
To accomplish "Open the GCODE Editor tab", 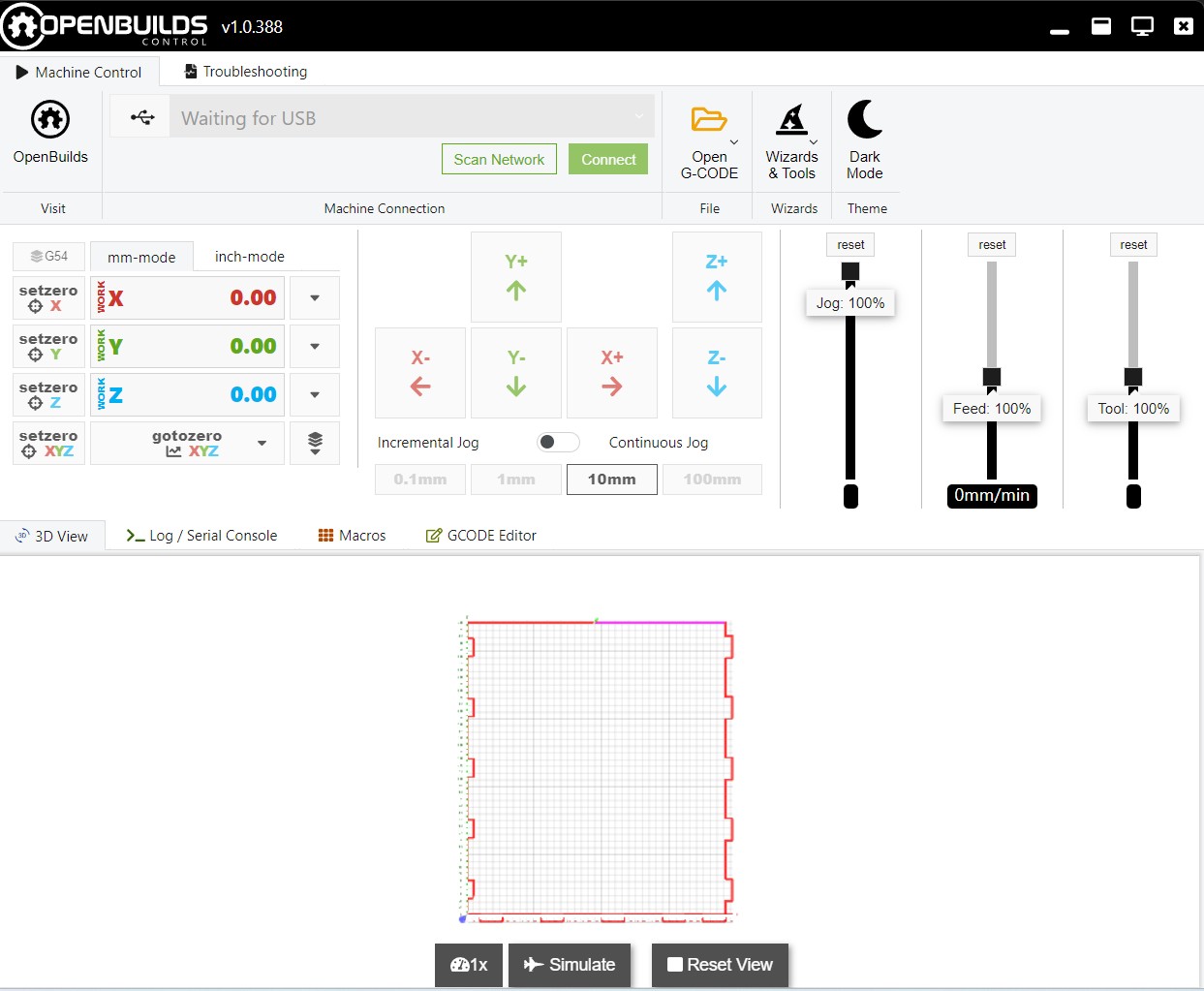I will coord(481,536).
